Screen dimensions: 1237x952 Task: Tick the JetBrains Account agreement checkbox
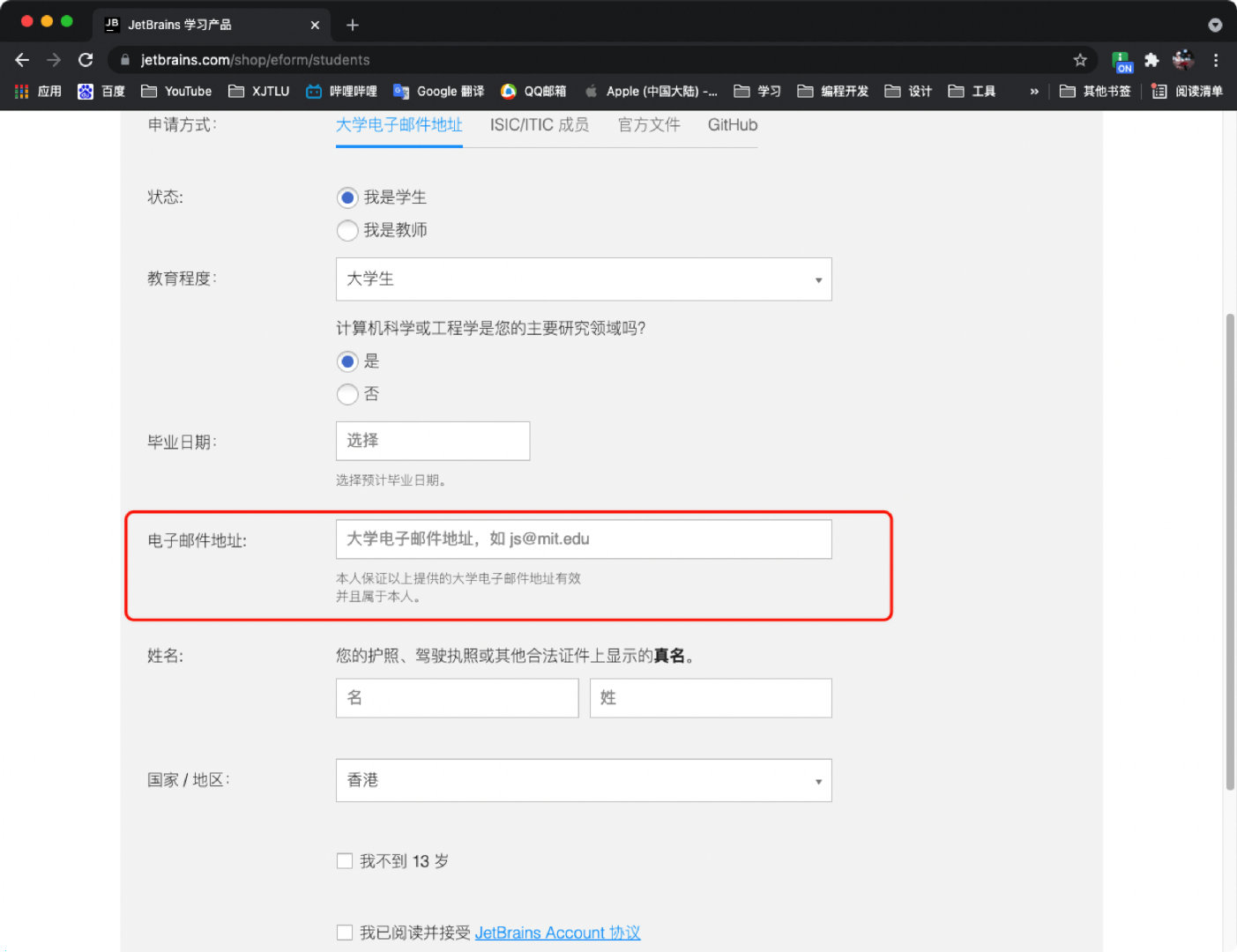(x=345, y=933)
